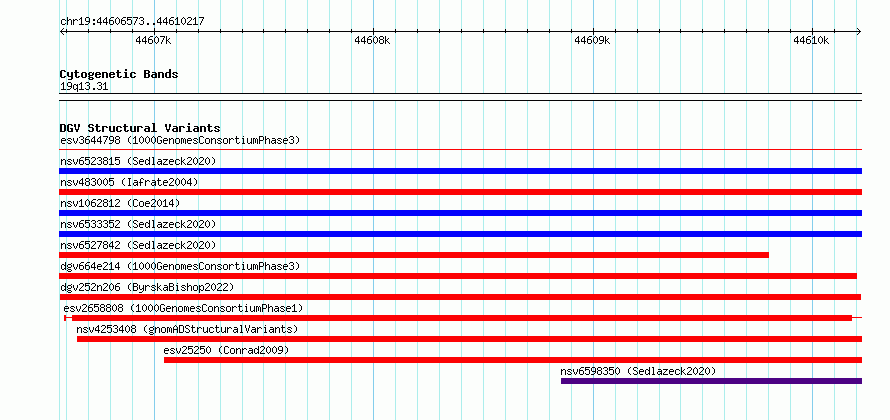The image size is (890, 420).
Task: Click the red nsv6527842 variant bar
Action: [414, 255]
